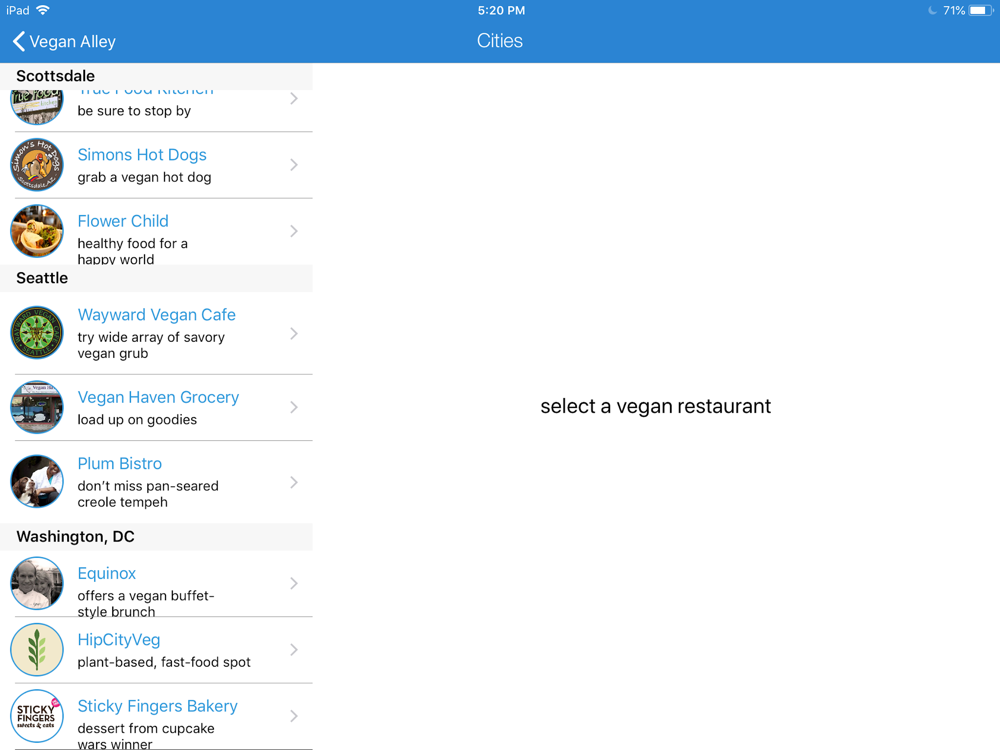Expand Wayward Vegan Cafe row chevron
Image resolution: width=1000 pixels, height=750 pixels.
click(x=293, y=334)
